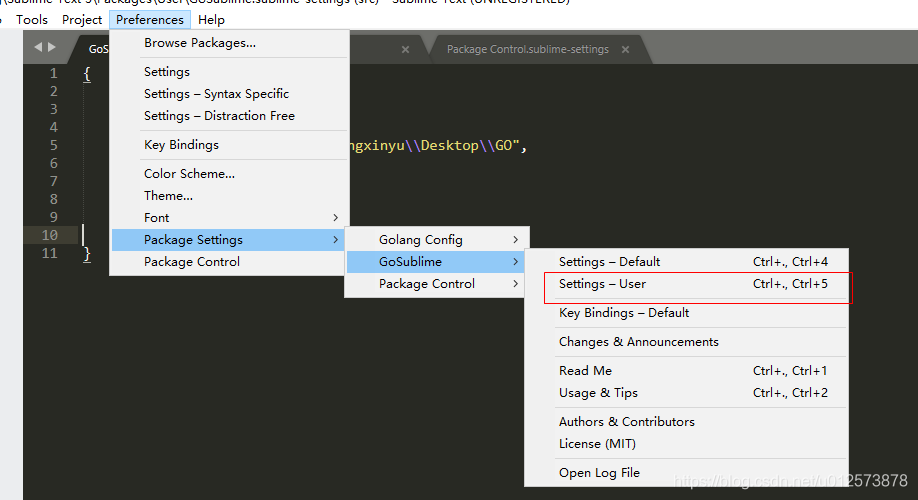Viewport: 918px width, 500px height.
Task: Open License (MIT) entry
Action: [x=686, y=444]
